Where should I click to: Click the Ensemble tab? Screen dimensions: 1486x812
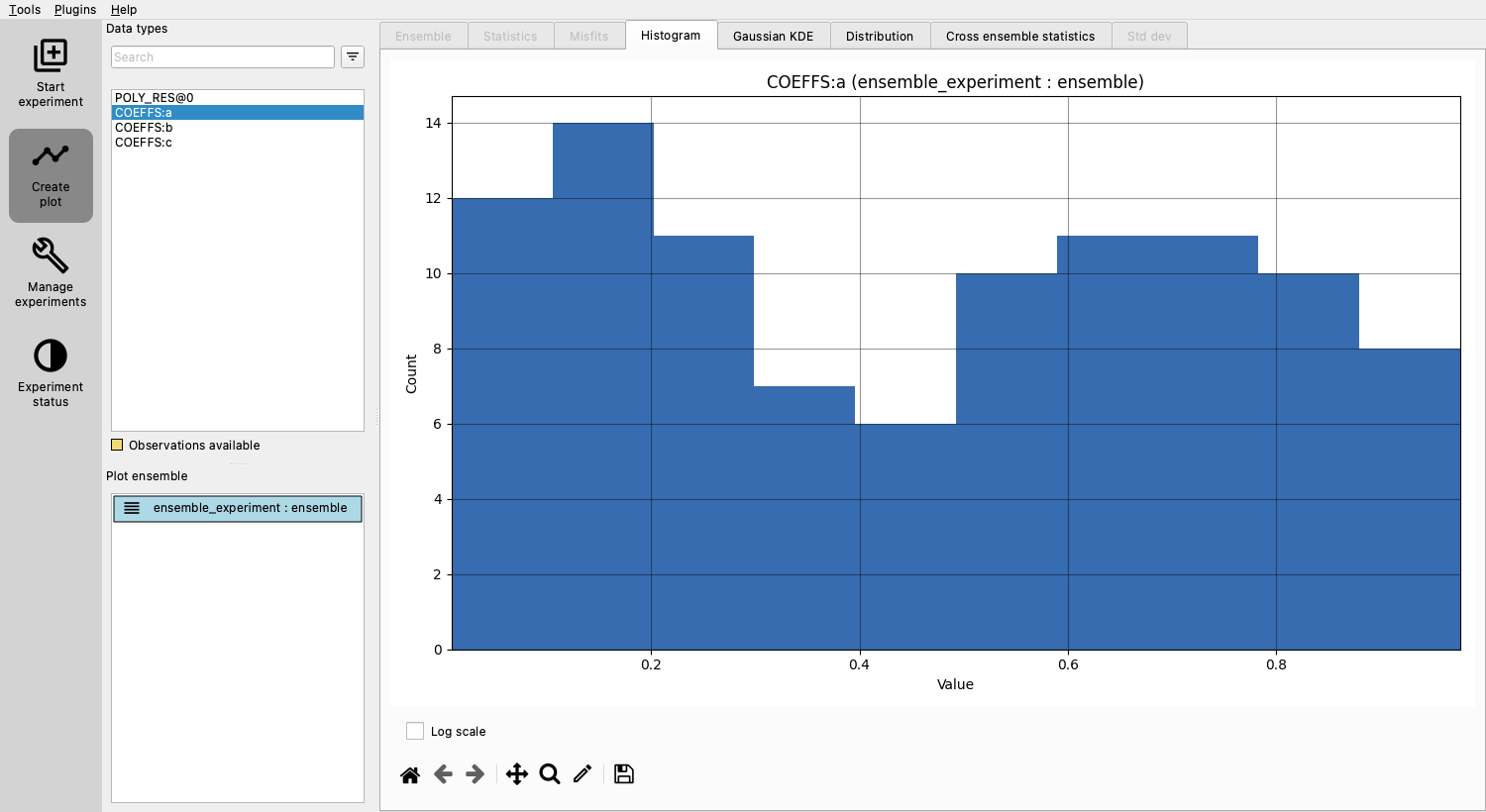pyautogui.click(x=423, y=36)
